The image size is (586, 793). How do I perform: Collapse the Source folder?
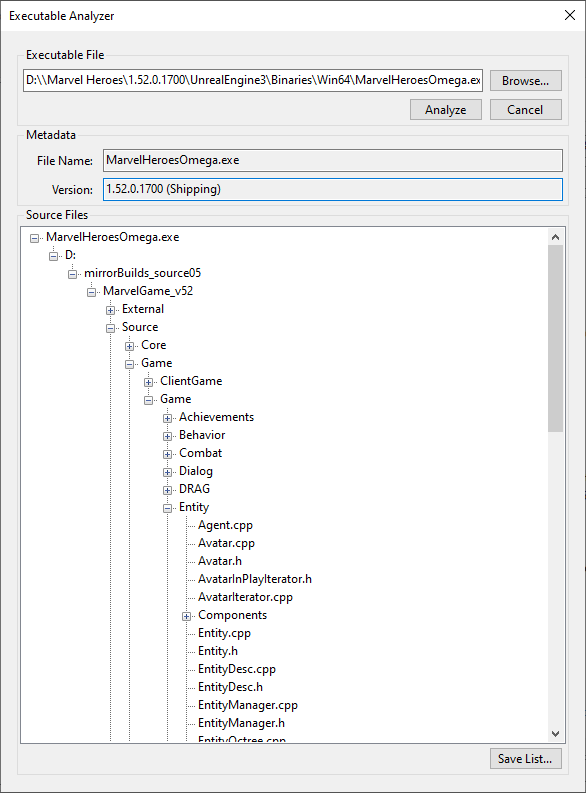(111, 328)
